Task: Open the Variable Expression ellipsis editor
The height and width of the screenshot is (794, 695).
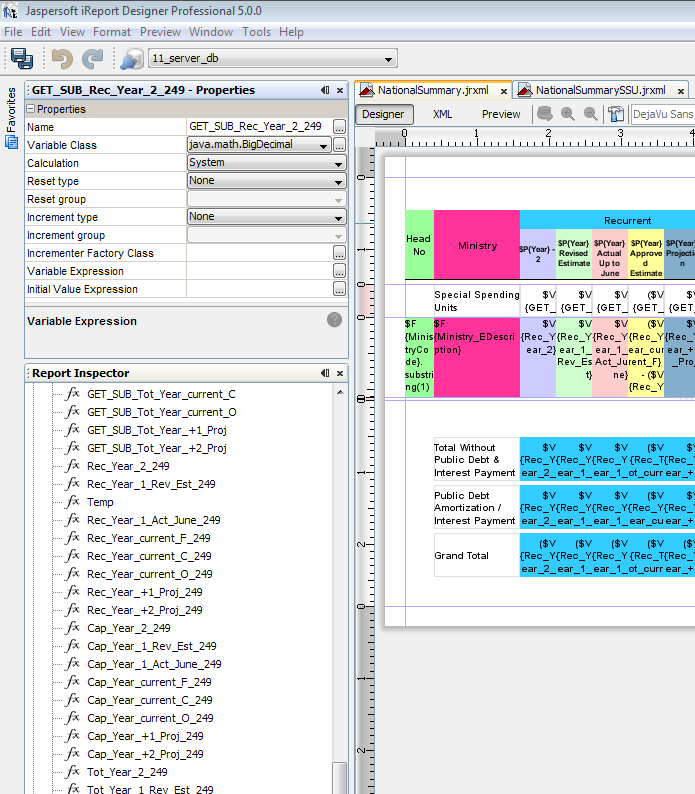Action: (x=339, y=271)
